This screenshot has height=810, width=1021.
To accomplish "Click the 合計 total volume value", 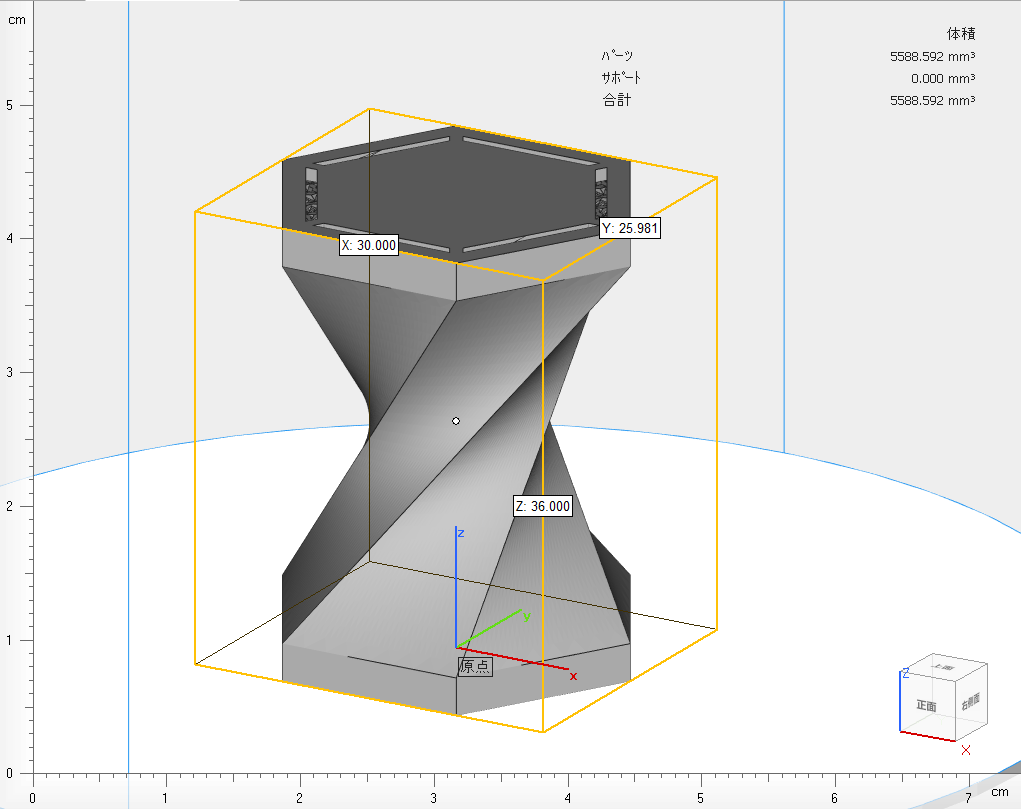I will (x=932, y=100).
